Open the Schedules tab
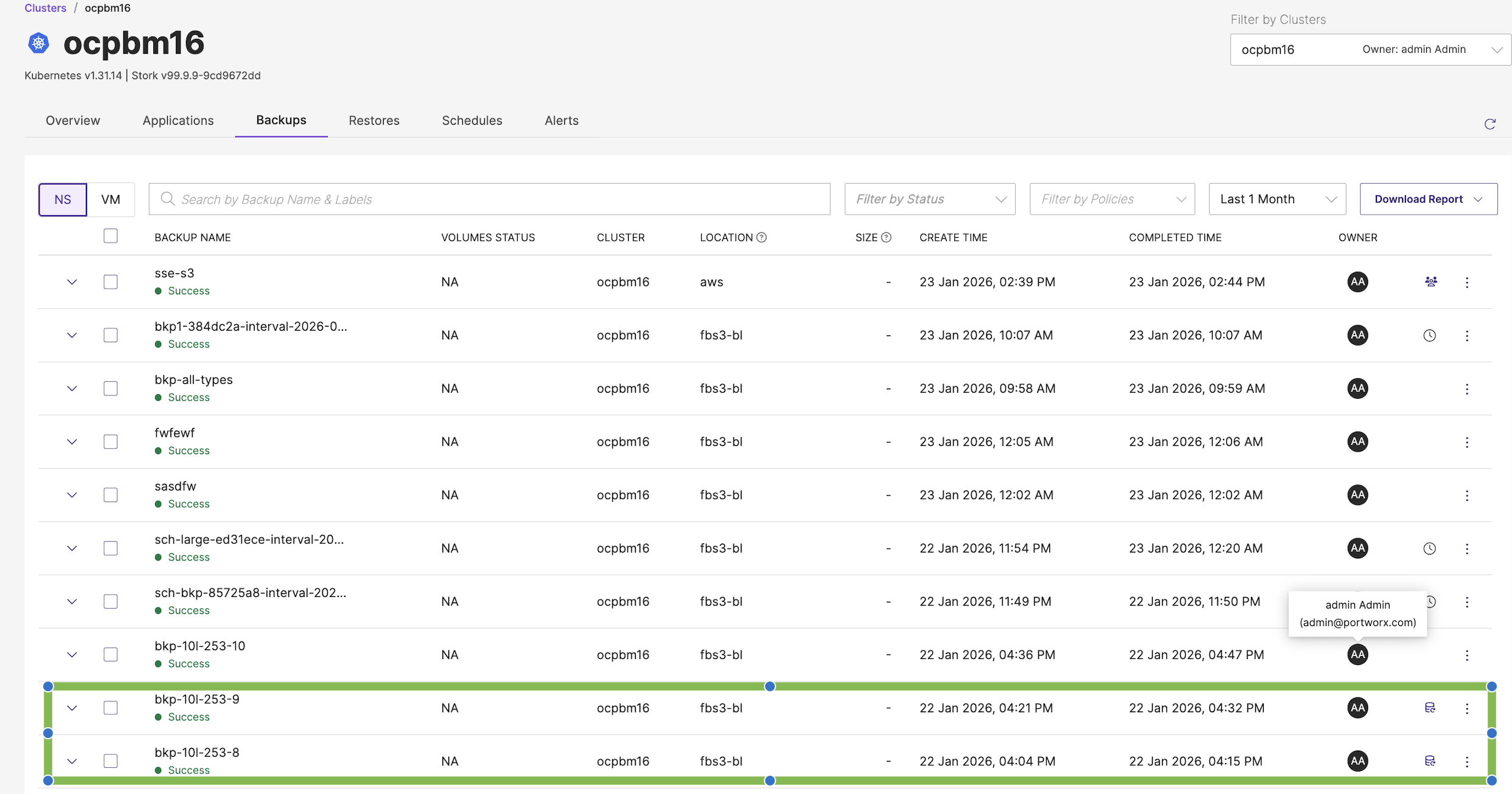1512x794 pixels. coord(472,120)
